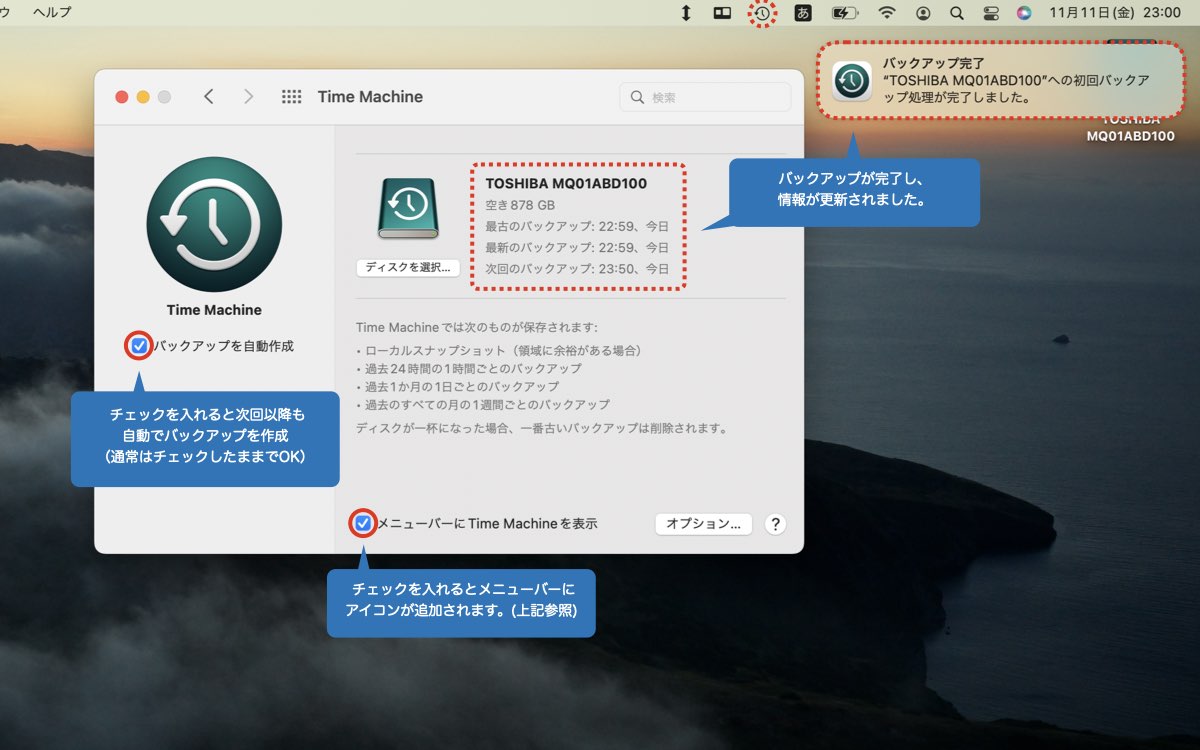Click the バックアップ完了 notification
This screenshot has height=750, width=1200.
[1001, 80]
